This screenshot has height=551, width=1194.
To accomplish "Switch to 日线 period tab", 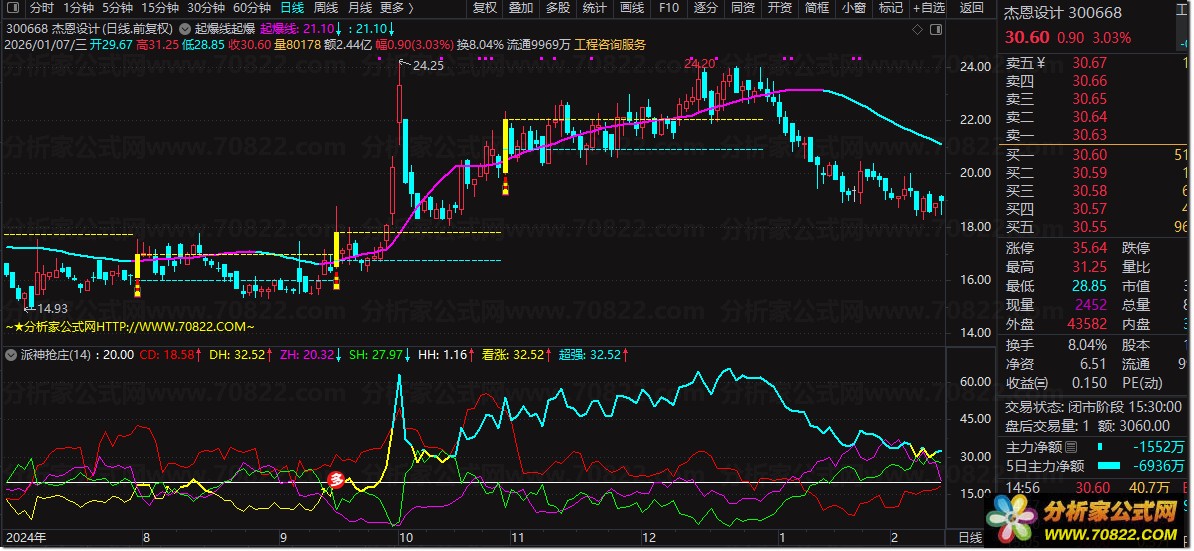I will (291, 8).
